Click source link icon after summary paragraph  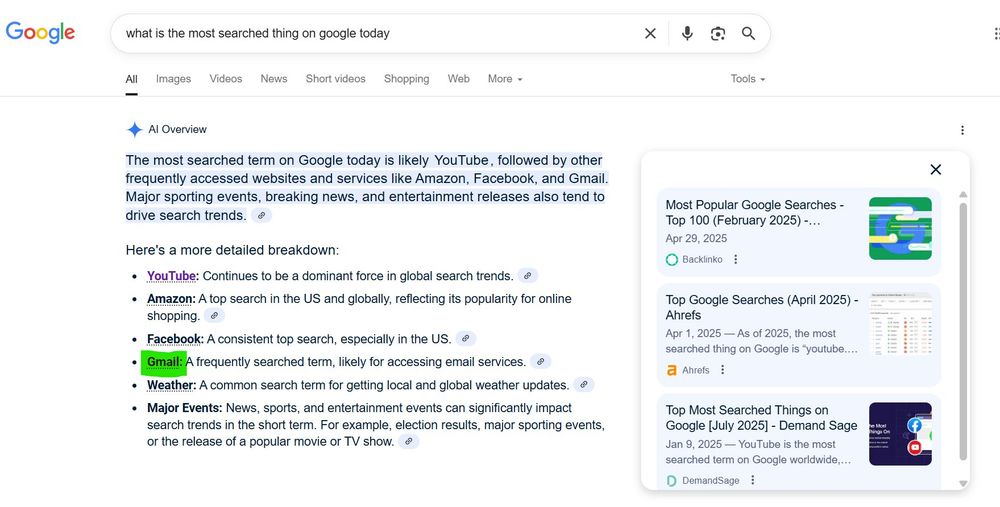click(x=261, y=216)
